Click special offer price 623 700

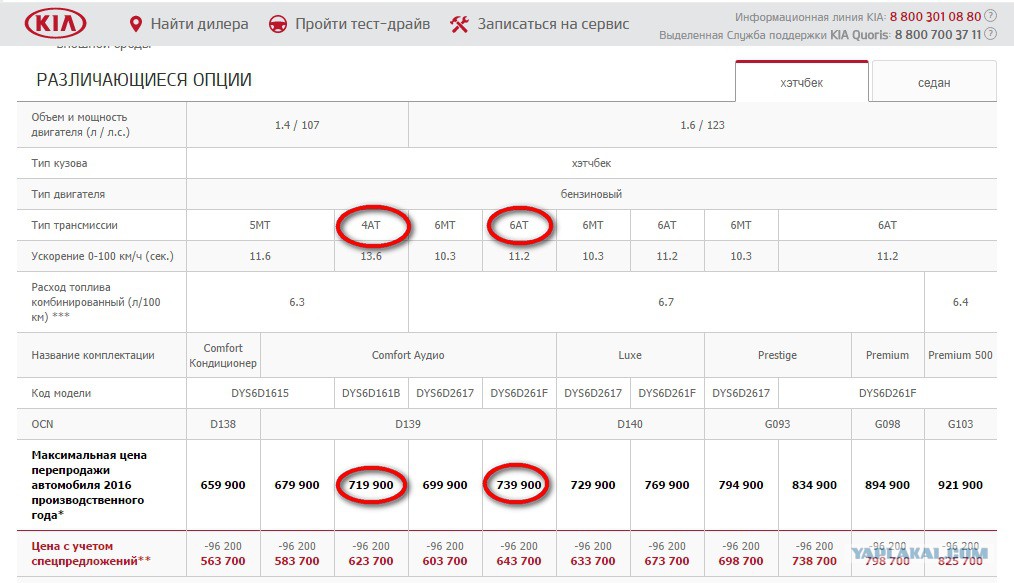pyautogui.click(x=371, y=561)
